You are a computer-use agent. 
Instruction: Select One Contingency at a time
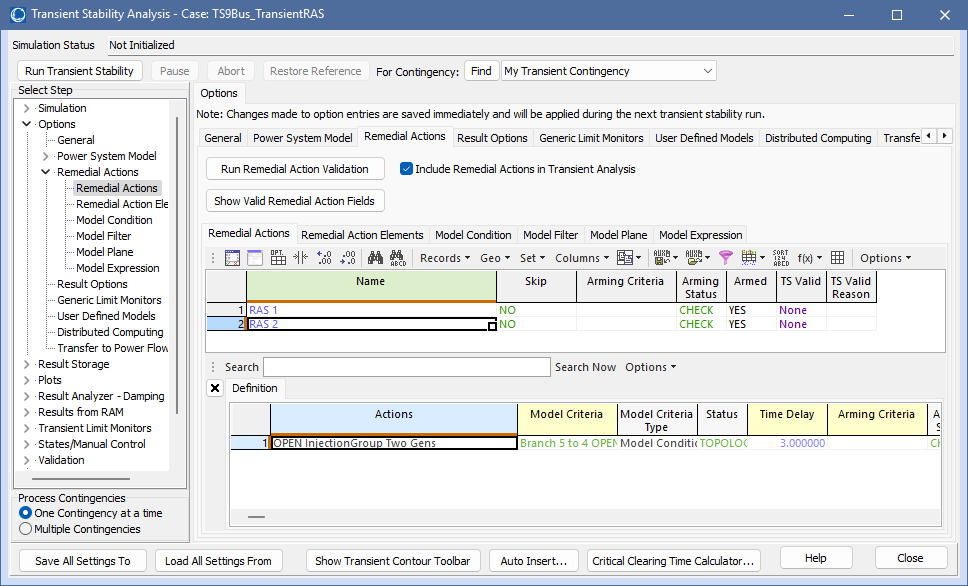point(26,513)
